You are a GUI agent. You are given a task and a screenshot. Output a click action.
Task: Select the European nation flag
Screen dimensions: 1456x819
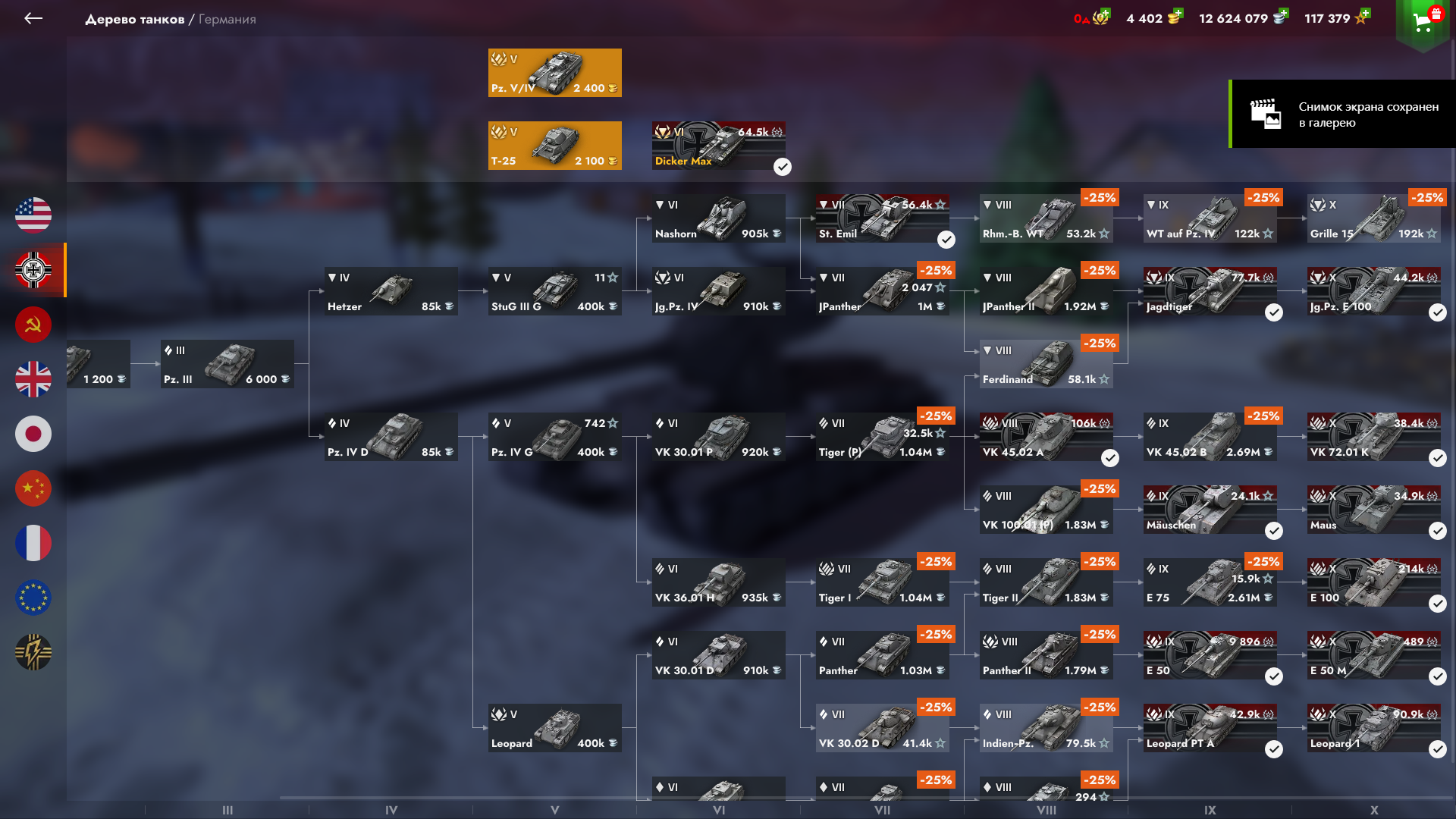33,598
